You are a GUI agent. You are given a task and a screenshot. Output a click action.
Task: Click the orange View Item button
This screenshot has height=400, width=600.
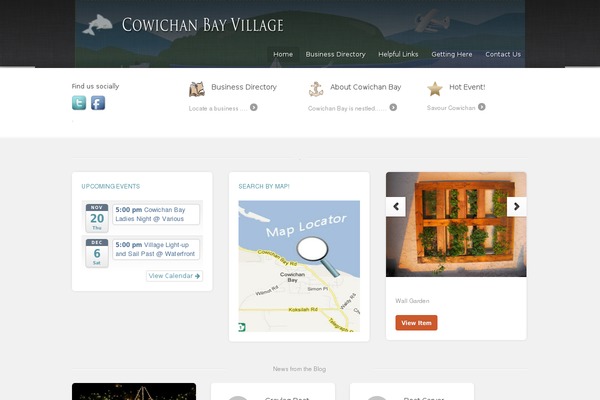pyautogui.click(x=416, y=323)
